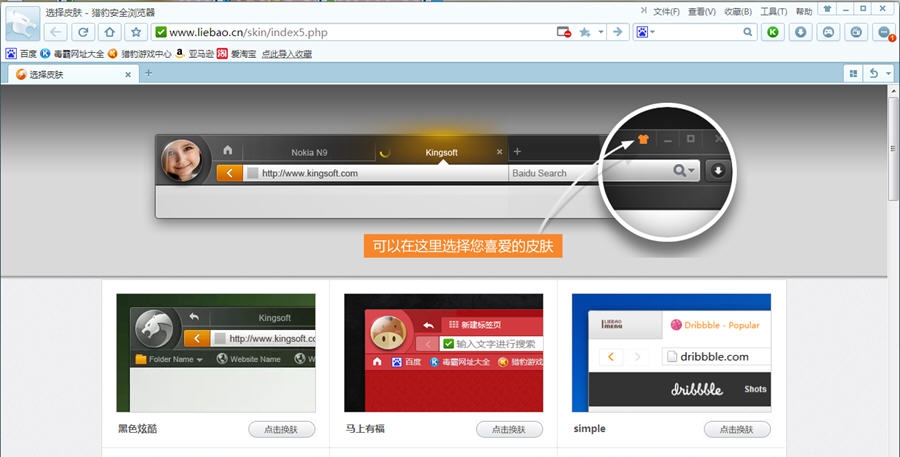
Task: Click the address bar URL www.liebao.cn
Action: tap(248, 32)
